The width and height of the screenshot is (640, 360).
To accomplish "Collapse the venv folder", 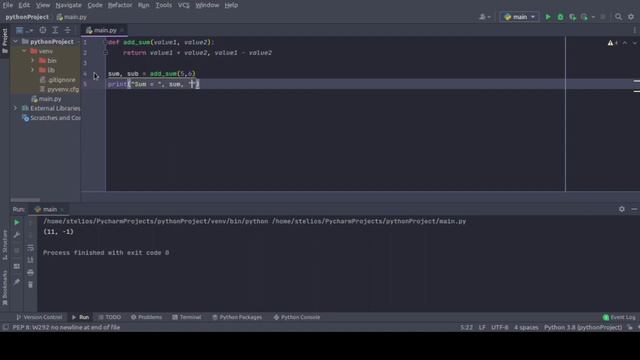I will (x=24, y=51).
